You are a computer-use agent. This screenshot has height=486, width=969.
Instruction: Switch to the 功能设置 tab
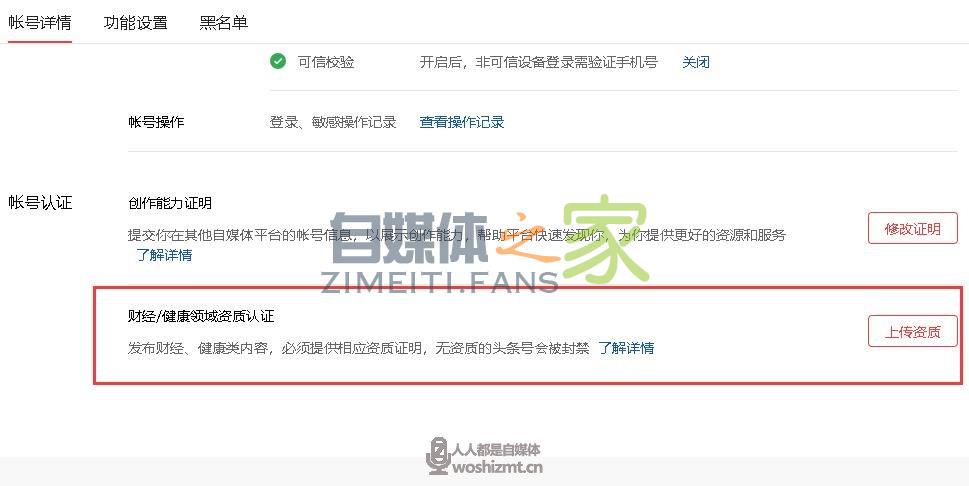(136, 23)
